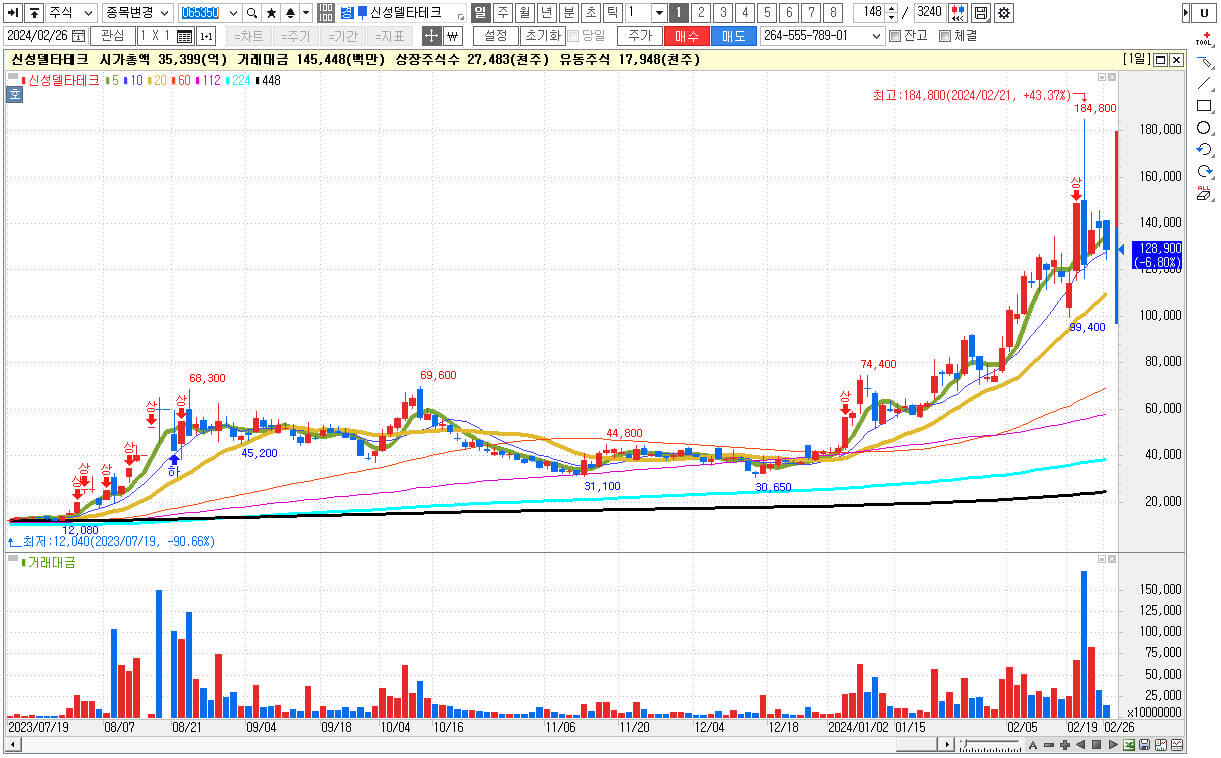Select the line drawing tool
This screenshot has width=1221, height=758.
1205,84
